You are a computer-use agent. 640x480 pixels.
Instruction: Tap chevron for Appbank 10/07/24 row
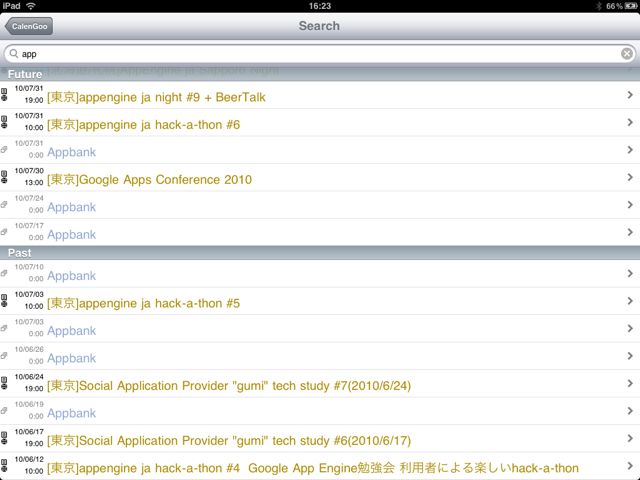pyautogui.click(x=630, y=204)
